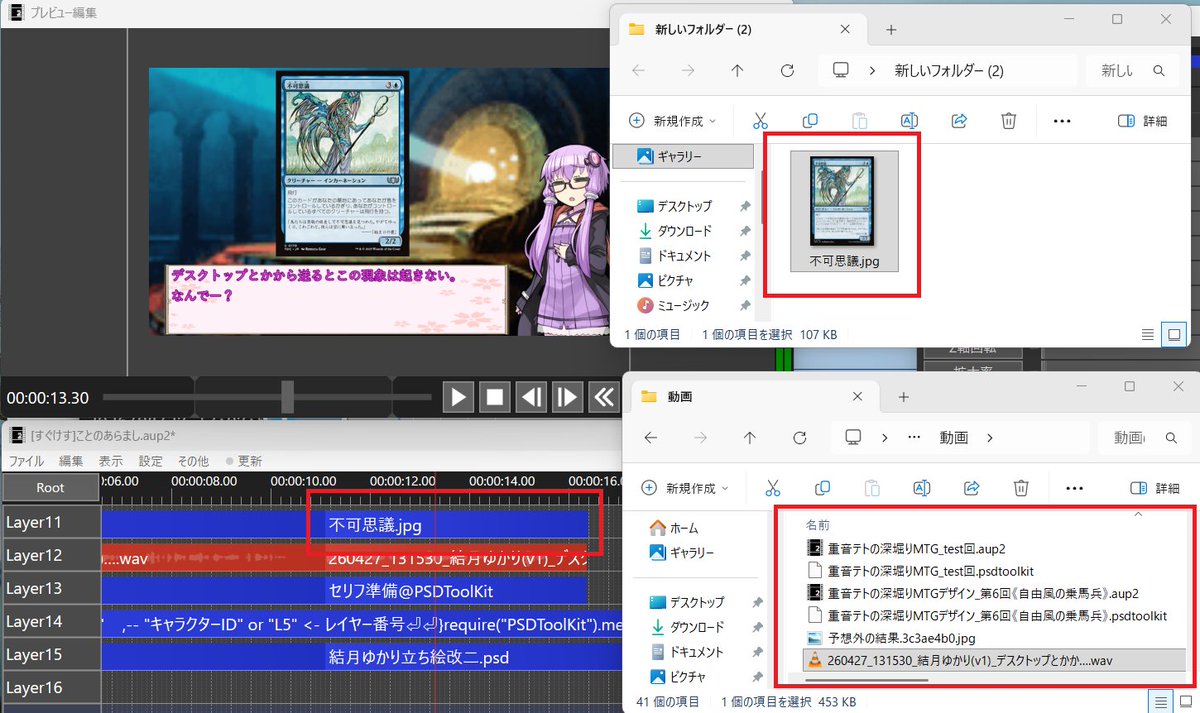Click the copy icon in 動画 window
This screenshot has height=713, width=1200.
coord(822,488)
